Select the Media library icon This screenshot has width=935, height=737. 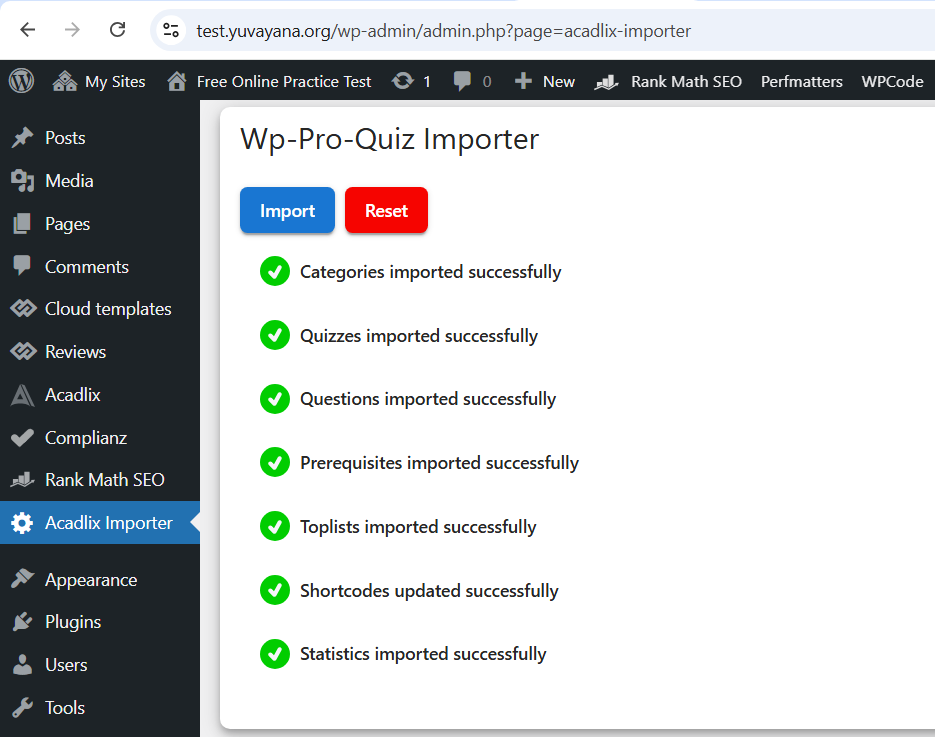25,180
